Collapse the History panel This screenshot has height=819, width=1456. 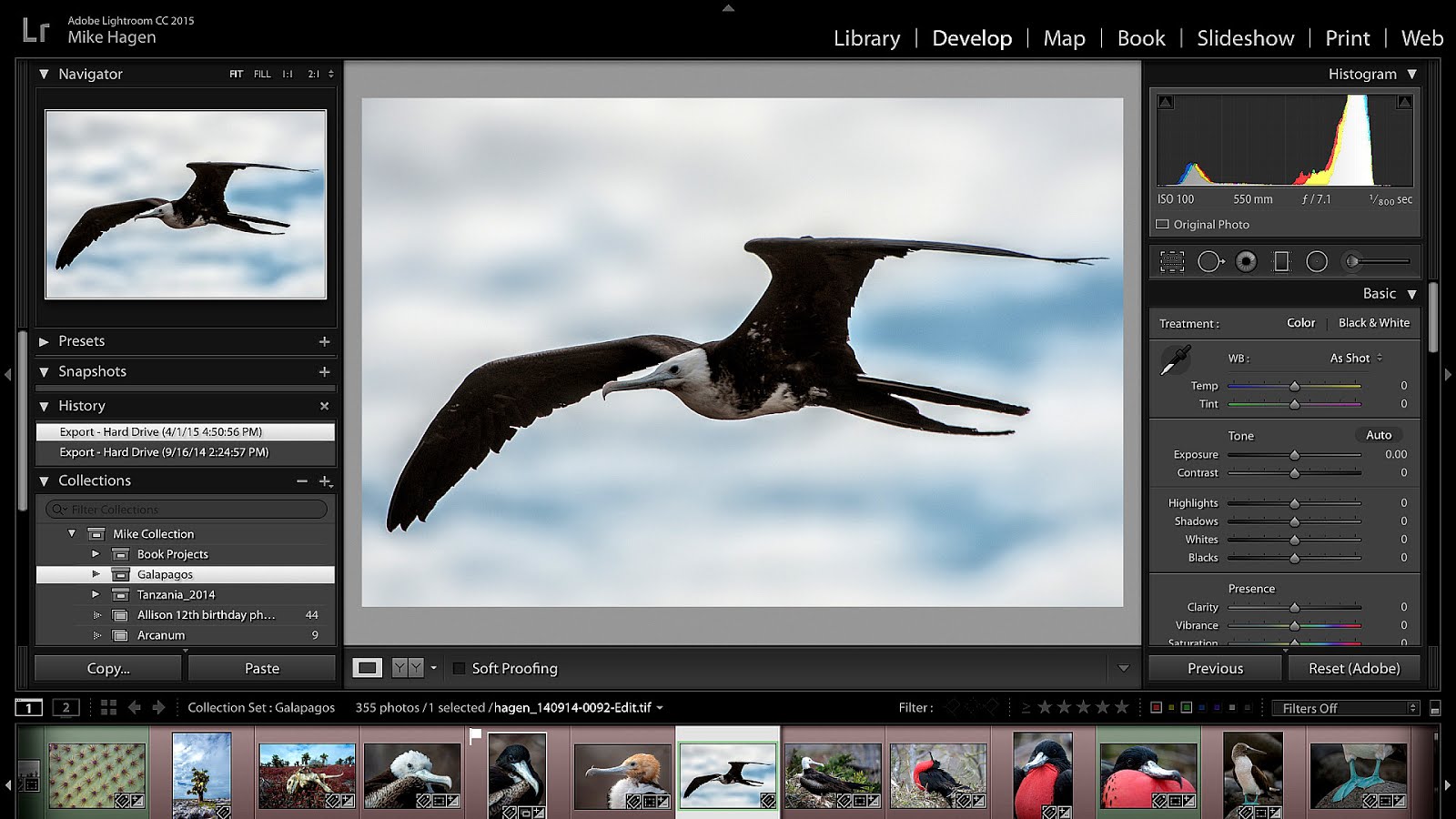(x=43, y=406)
